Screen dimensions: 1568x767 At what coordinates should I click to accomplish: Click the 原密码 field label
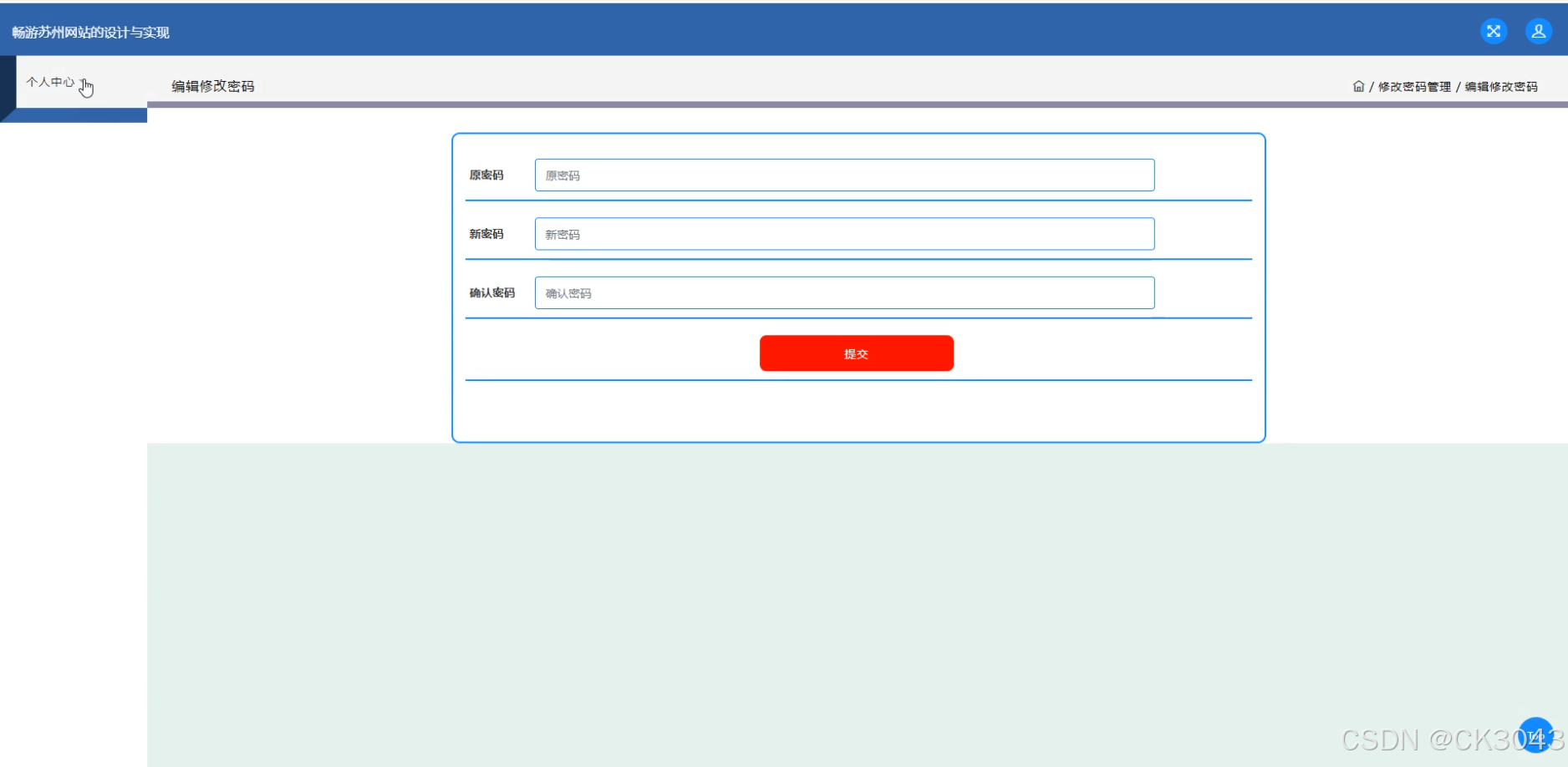(x=486, y=175)
